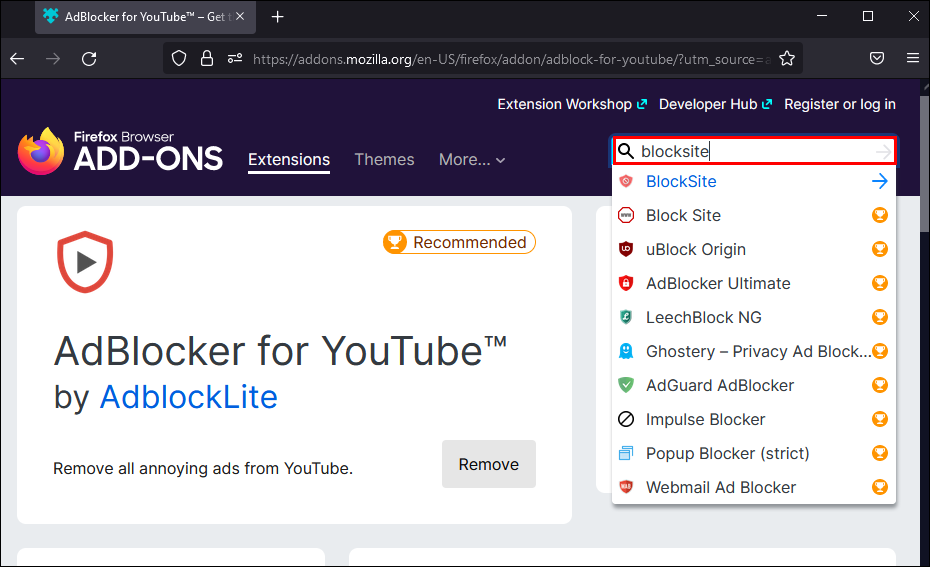Image resolution: width=930 pixels, height=567 pixels.
Task: Click trophy badge next to uBlock Origin
Action: 880,249
